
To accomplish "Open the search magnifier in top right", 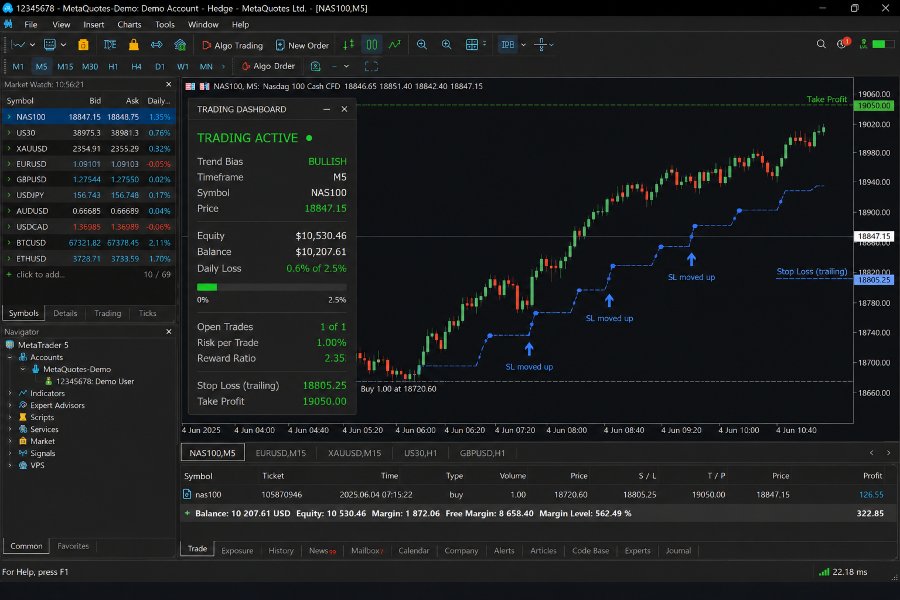I will click(821, 44).
